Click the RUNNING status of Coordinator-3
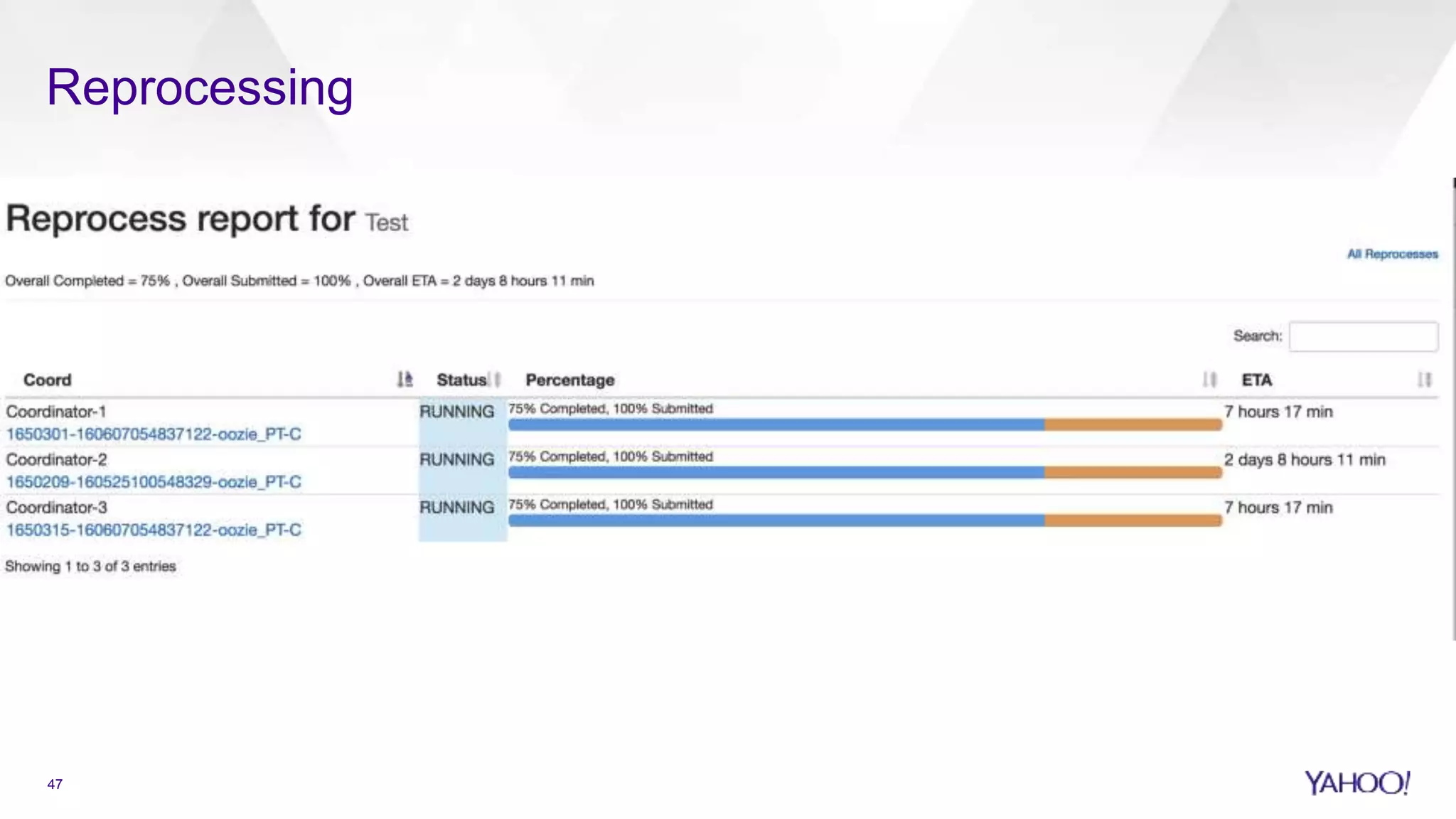Screen dimensions: 1456x819 [x=456, y=508]
